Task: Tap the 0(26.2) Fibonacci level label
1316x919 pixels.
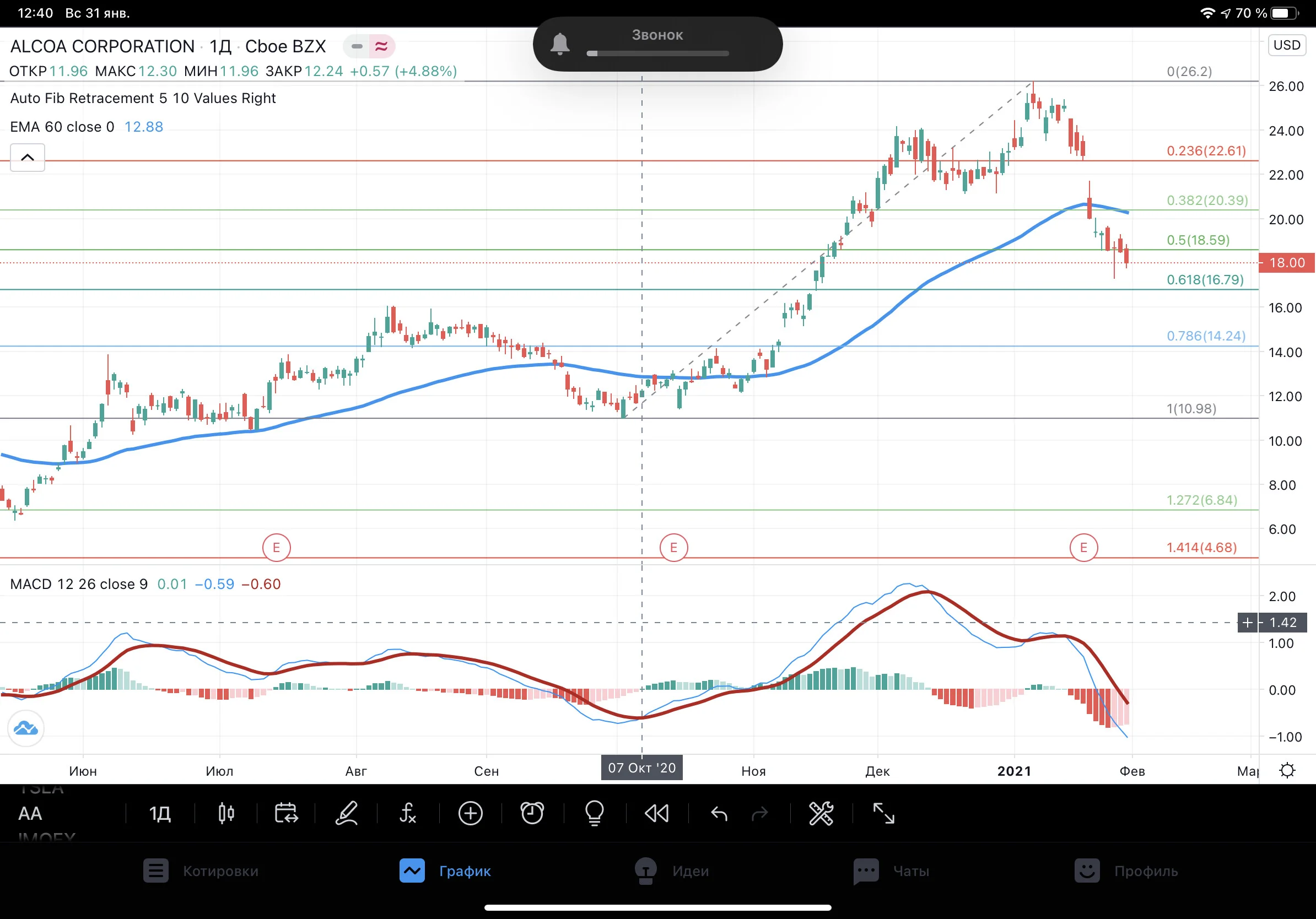Action: click(x=1189, y=71)
